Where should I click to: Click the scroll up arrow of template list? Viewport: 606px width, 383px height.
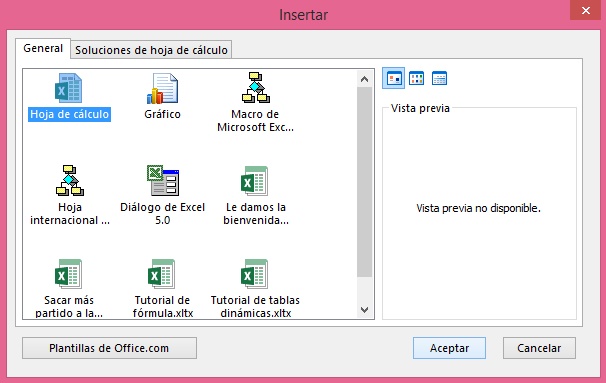click(x=364, y=79)
